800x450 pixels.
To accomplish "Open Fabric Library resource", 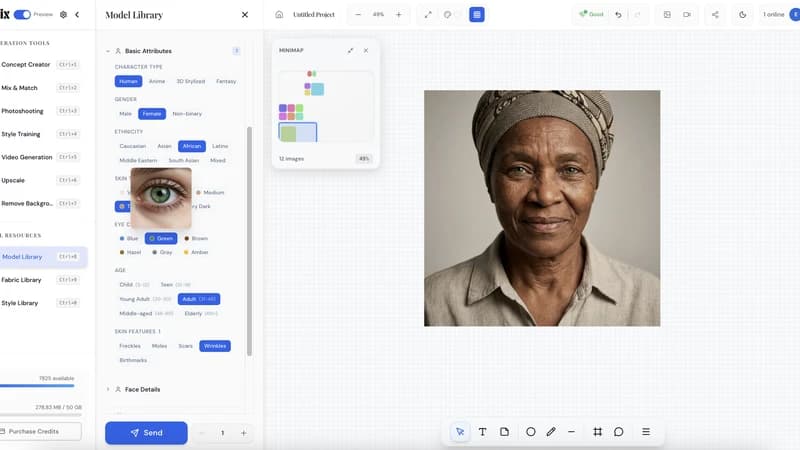I will coord(40,280).
